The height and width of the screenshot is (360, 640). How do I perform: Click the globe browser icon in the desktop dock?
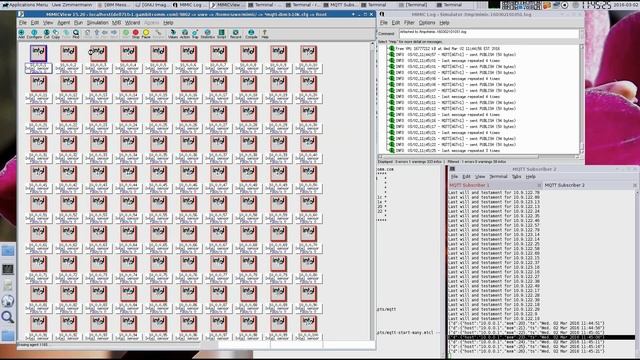[x=8, y=301]
